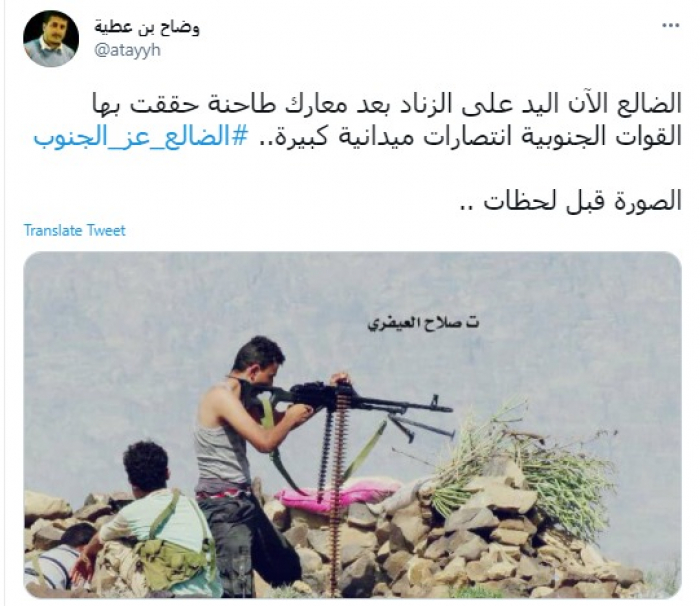
Task: Click the display name وضاح بن عطية
Action: pyautogui.click(x=147, y=27)
